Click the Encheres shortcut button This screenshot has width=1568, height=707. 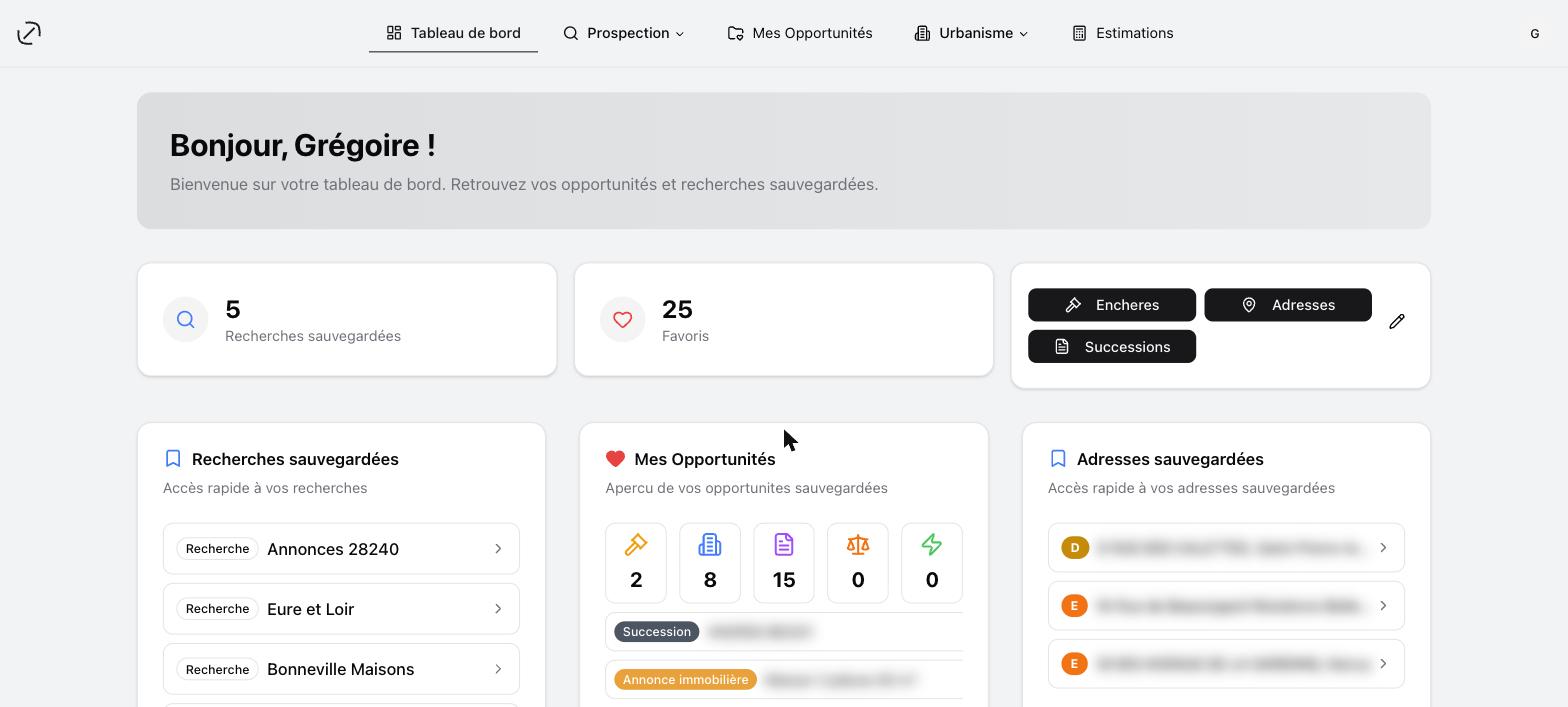click(1112, 305)
